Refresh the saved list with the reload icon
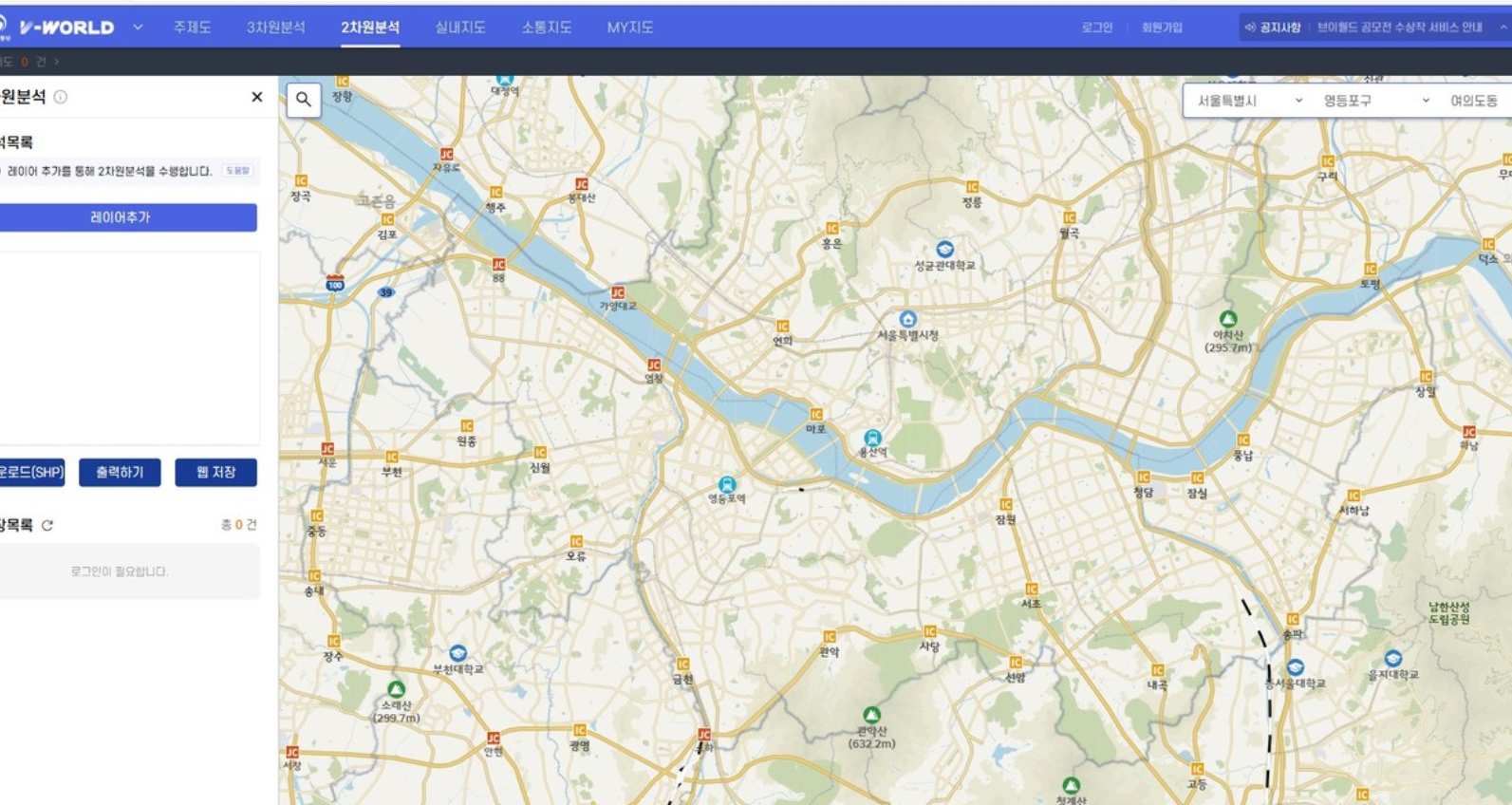 [x=47, y=525]
